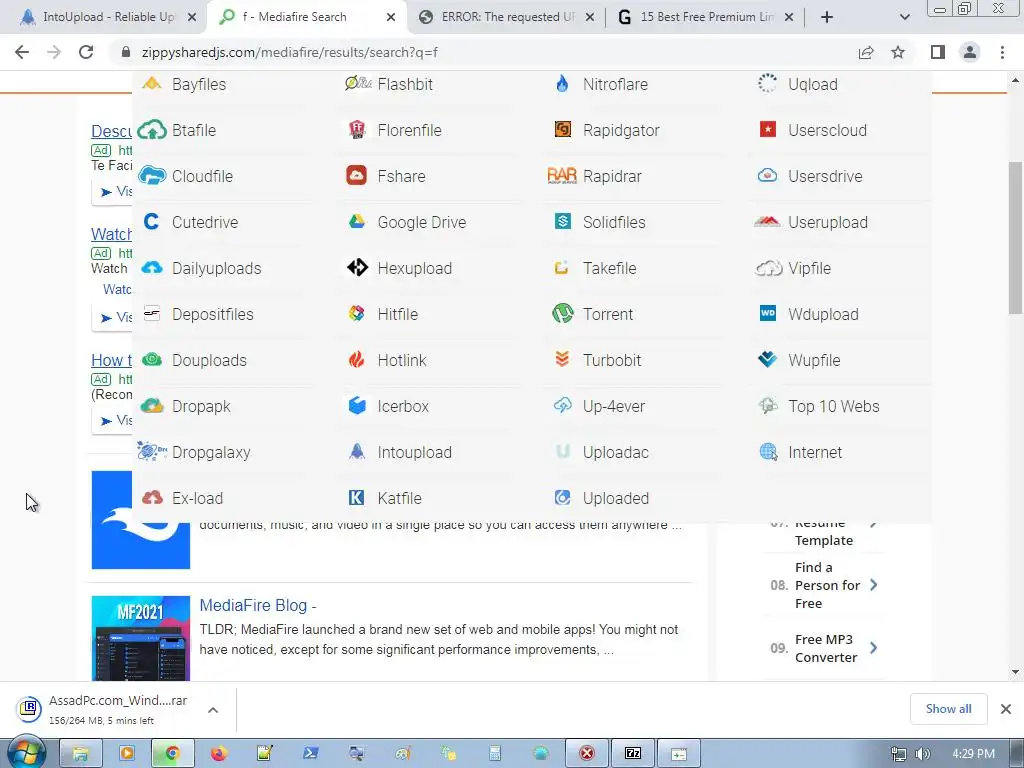Viewport: 1024px width, 768px height.
Task: Click the Intoupload icon
Action: 357,451
